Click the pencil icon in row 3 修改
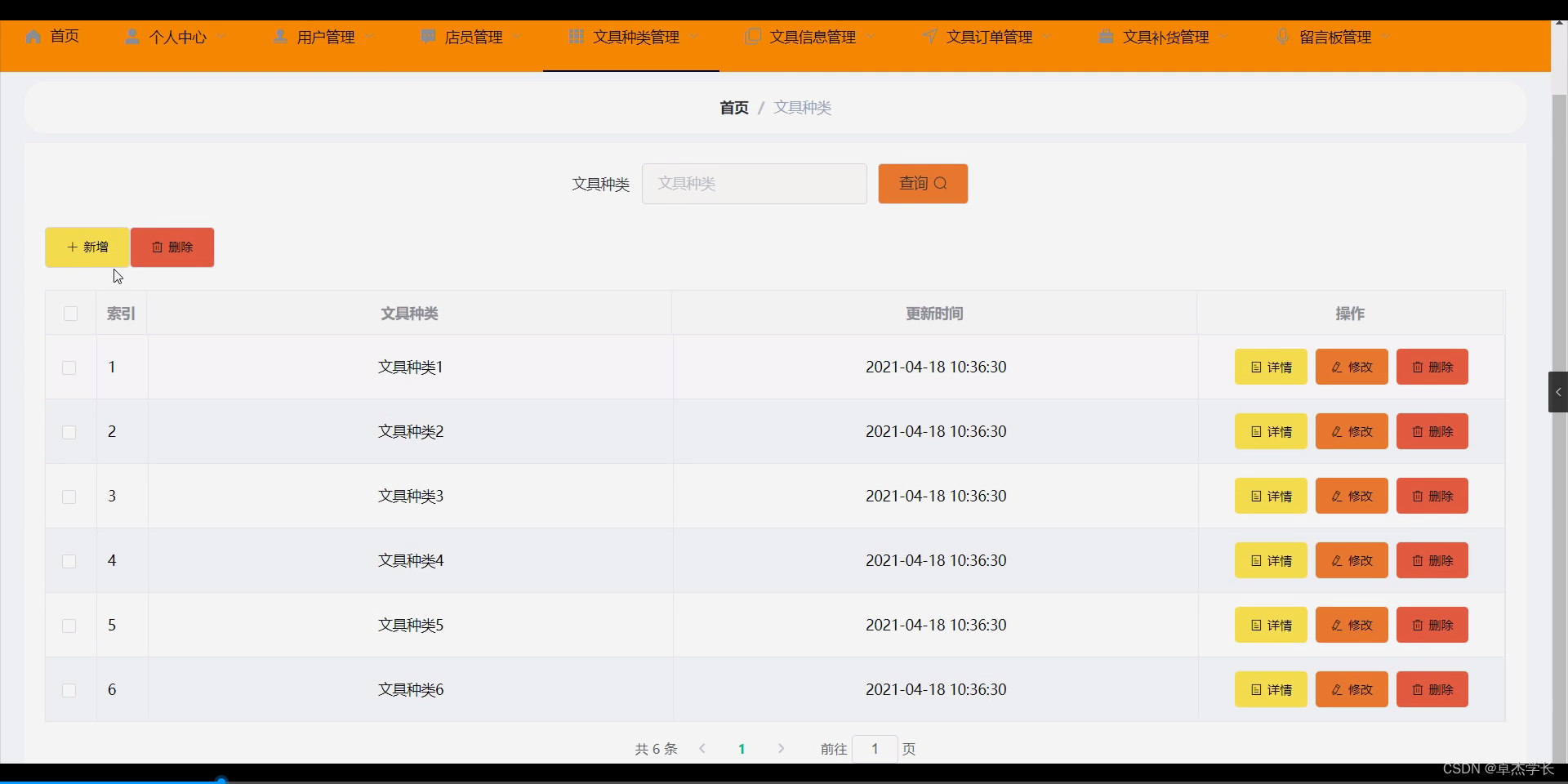Screen dimensions: 1568x784 [x=1337, y=497]
